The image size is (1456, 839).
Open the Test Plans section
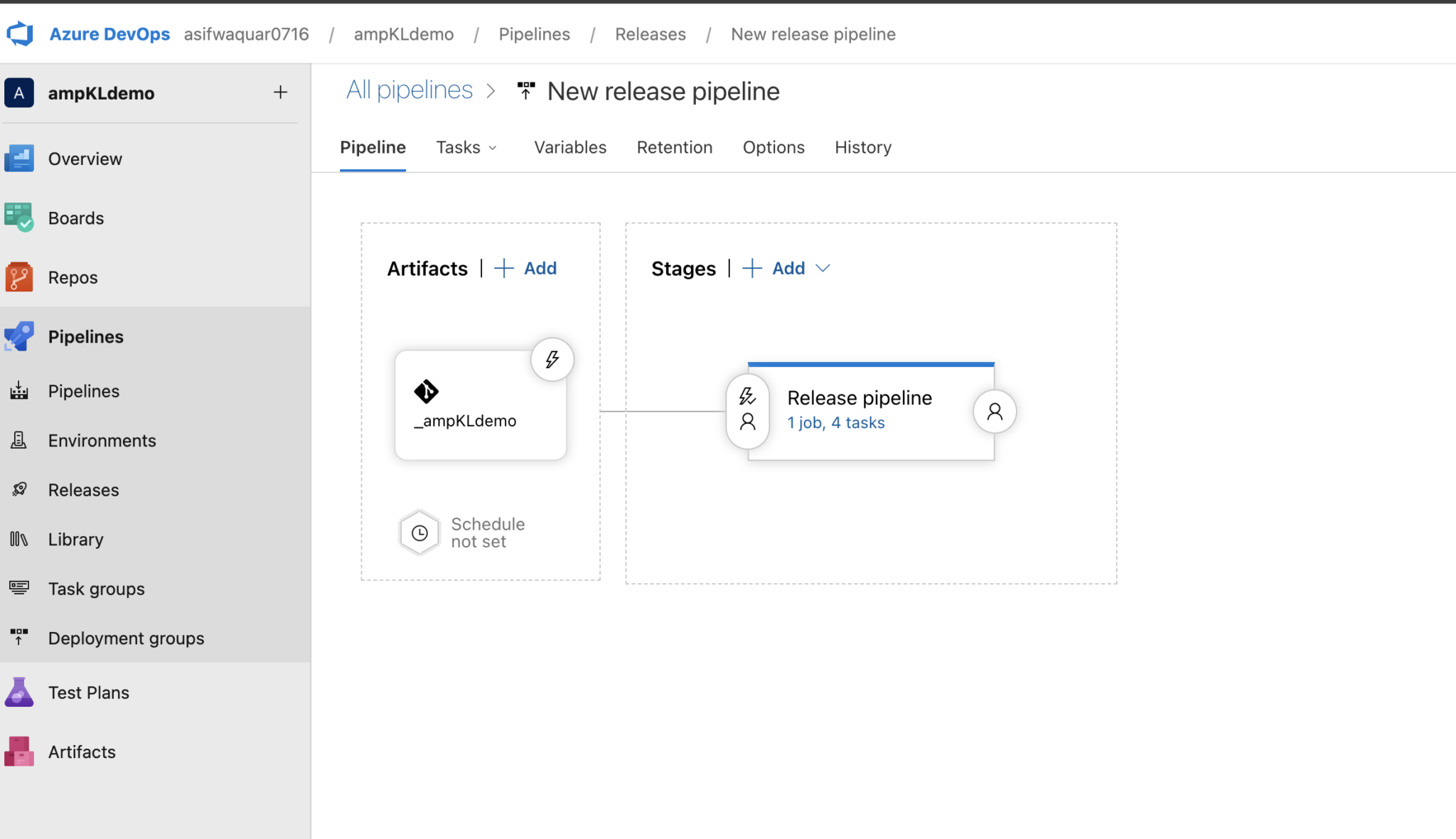88,692
